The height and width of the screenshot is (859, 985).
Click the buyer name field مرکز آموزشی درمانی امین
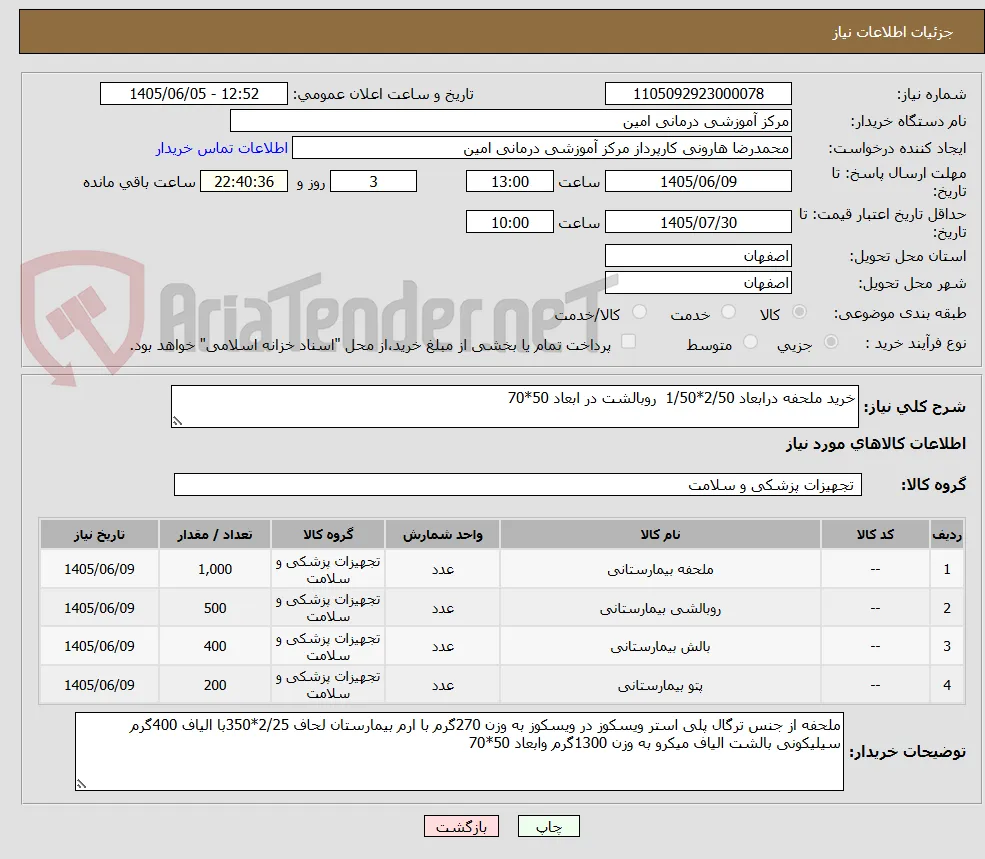[x=510, y=121]
